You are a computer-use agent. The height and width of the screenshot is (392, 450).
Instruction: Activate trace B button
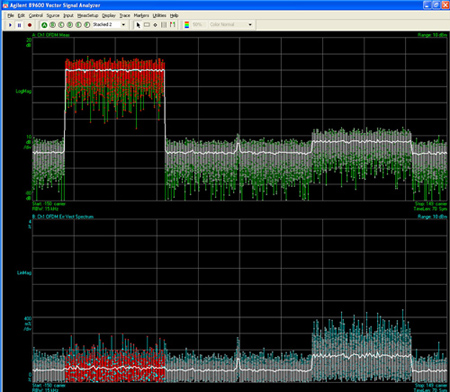pyautogui.click(x=53, y=25)
